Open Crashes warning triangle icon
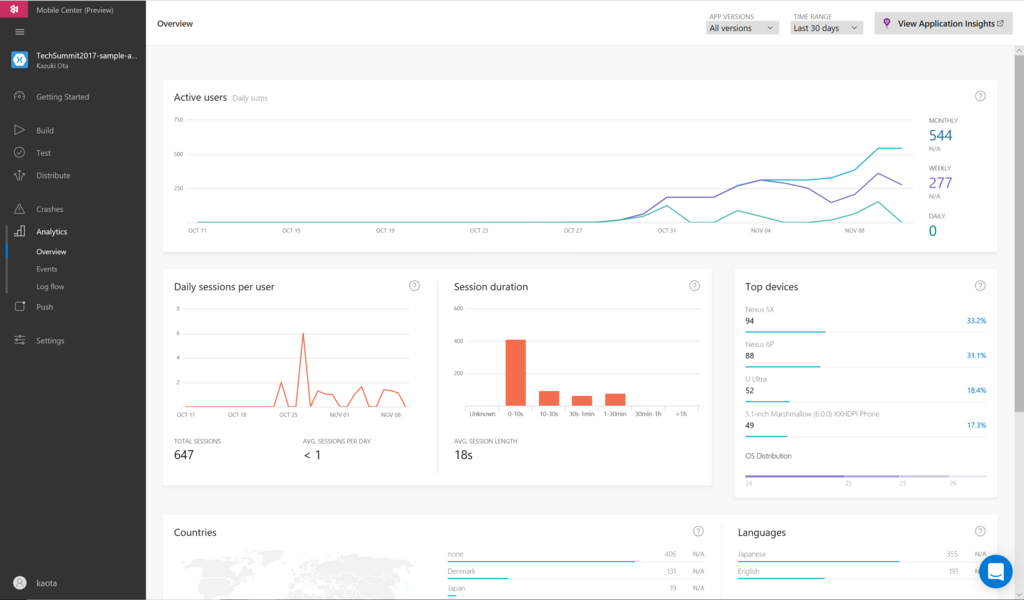 20,209
